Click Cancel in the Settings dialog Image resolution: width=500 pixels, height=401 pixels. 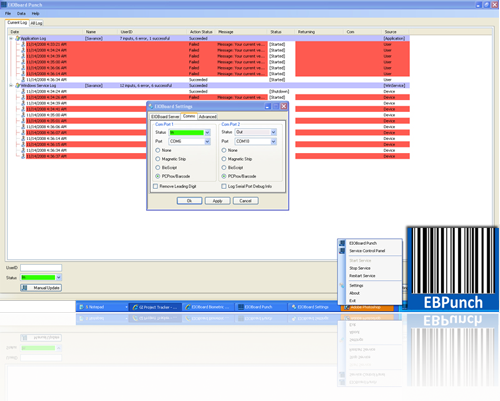[x=245, y=201]
